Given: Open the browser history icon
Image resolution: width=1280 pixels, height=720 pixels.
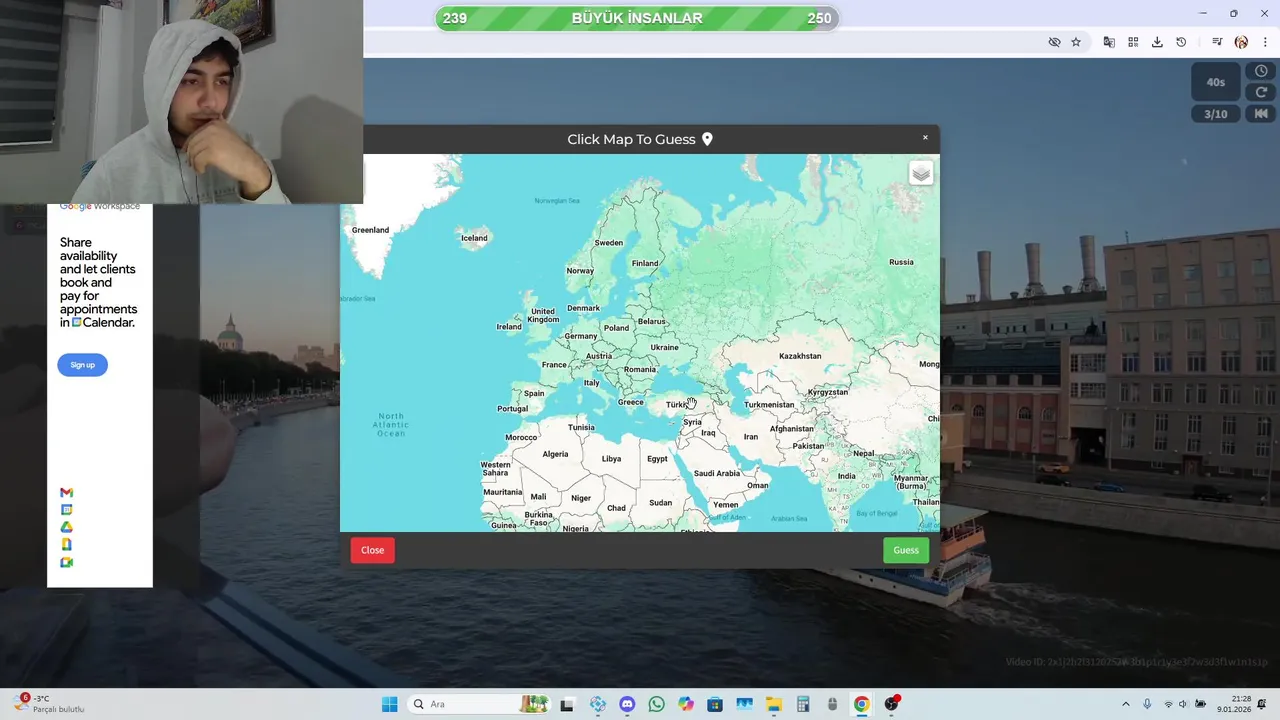Looking at the screenshot, I should coord(1181,42).
